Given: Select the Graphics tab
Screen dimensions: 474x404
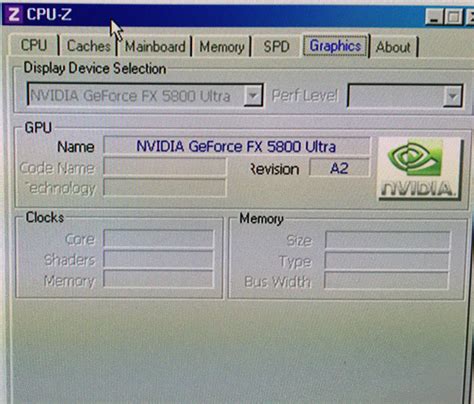Looking at the screenshot, I should pyautogui.click(x=335, y=46).
